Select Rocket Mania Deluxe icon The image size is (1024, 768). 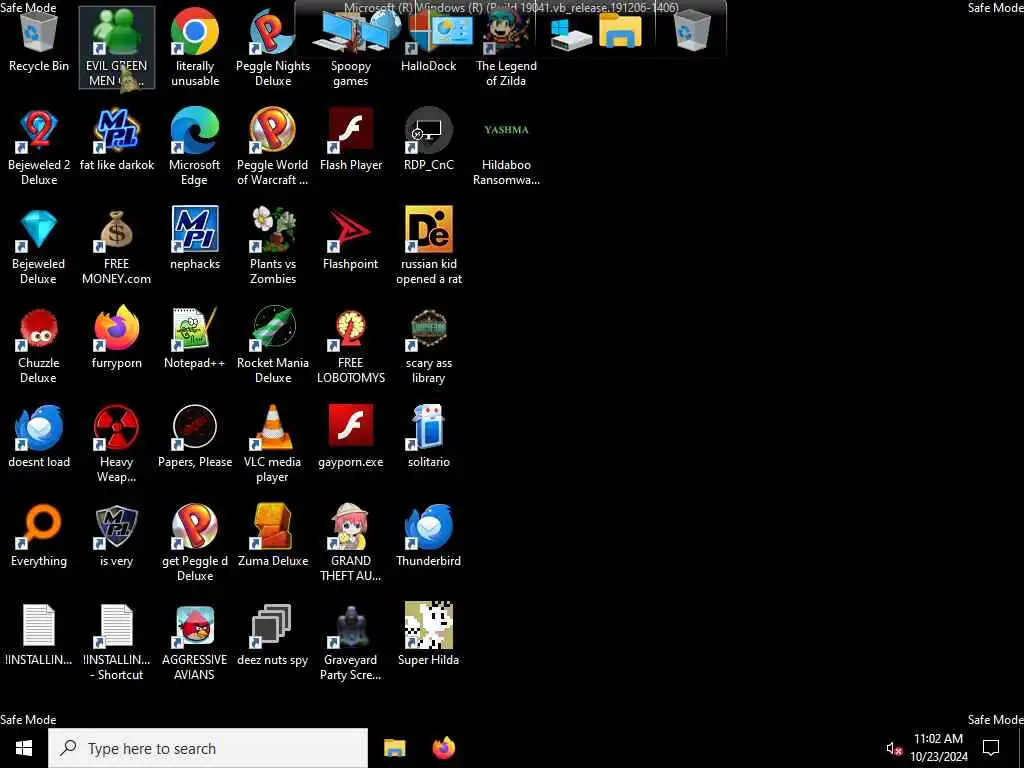pyautogui.click(x=273, y=345)
